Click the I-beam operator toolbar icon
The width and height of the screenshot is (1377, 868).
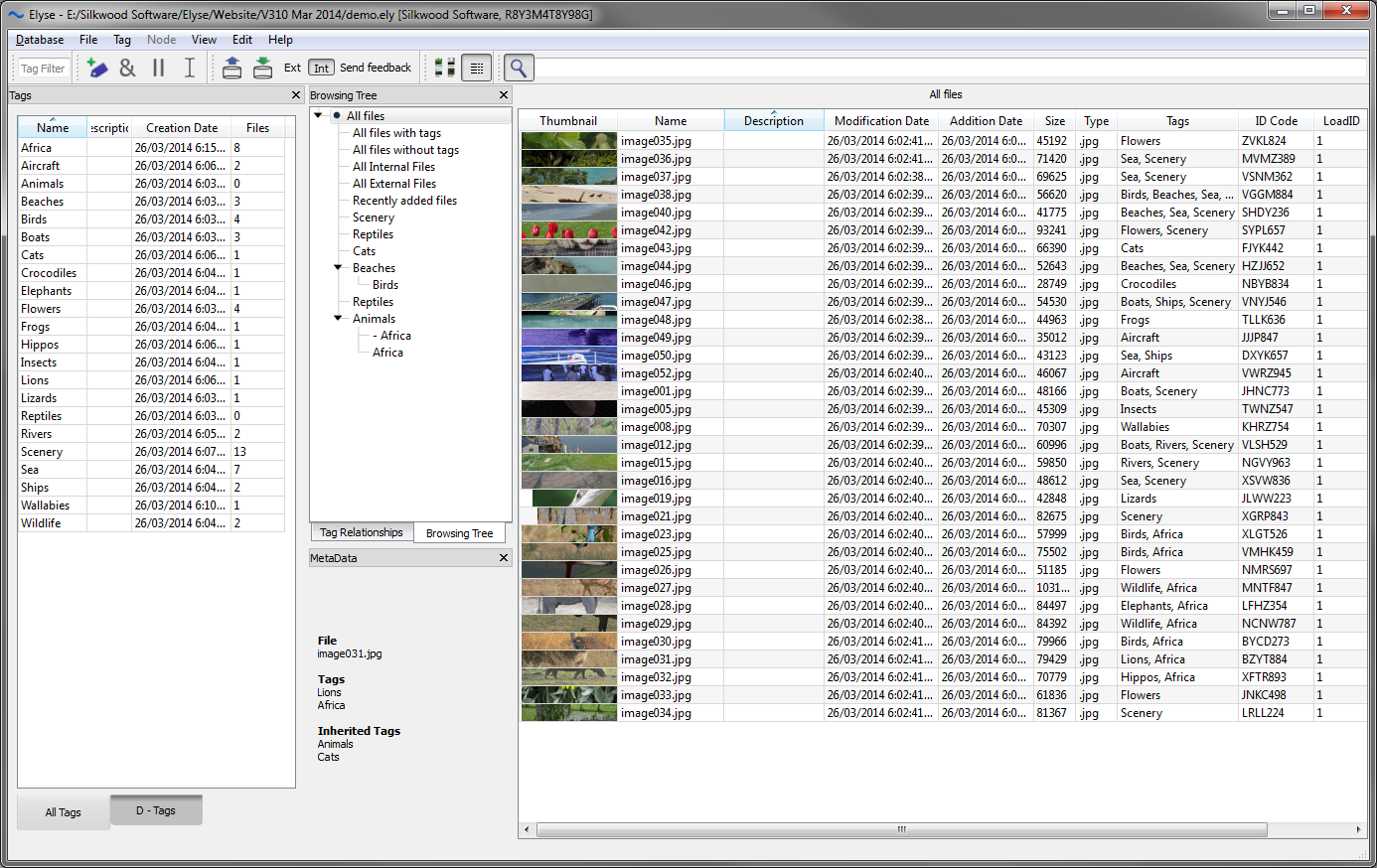189,68
